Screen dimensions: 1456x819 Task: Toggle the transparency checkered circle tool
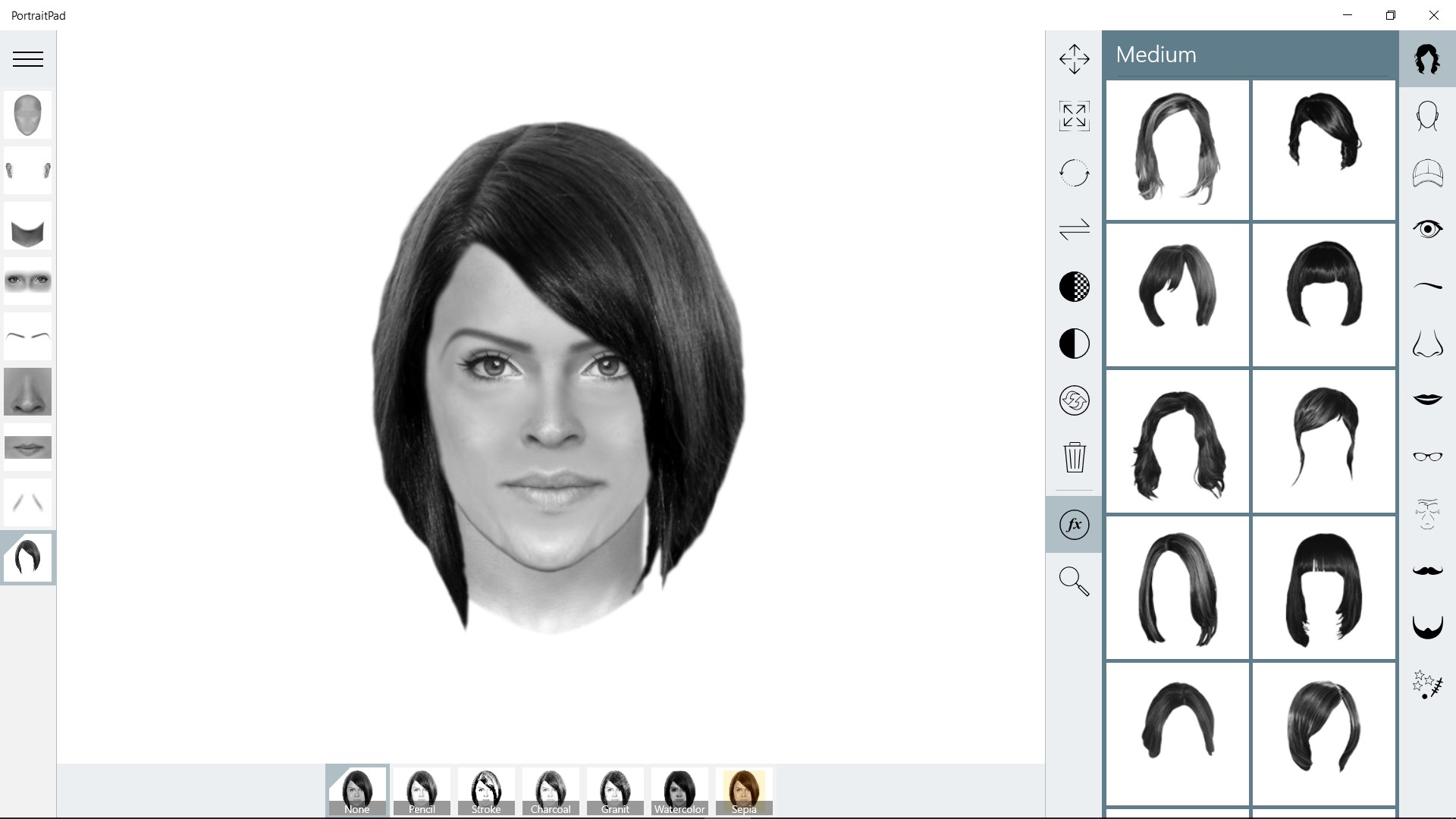(1074, 287)
